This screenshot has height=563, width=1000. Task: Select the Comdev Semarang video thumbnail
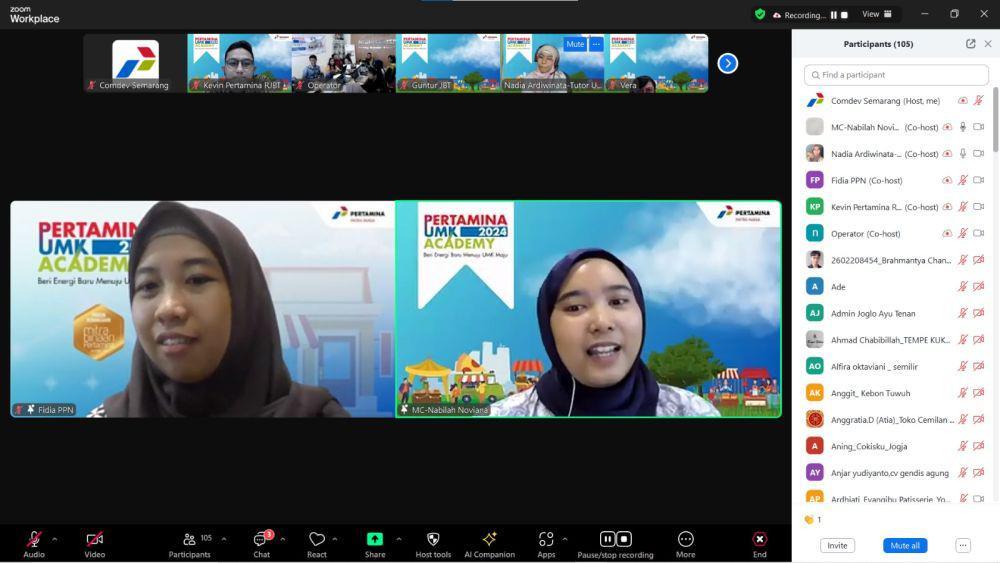pyautogui.click(x=135, y=63)
